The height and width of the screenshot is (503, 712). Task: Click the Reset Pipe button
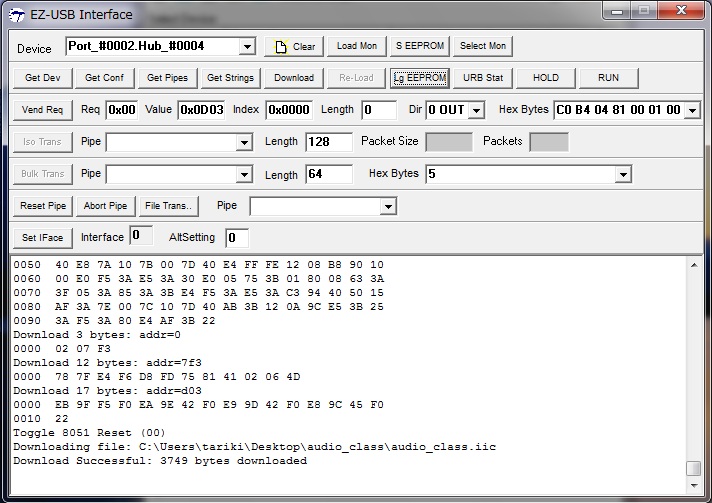42,206
